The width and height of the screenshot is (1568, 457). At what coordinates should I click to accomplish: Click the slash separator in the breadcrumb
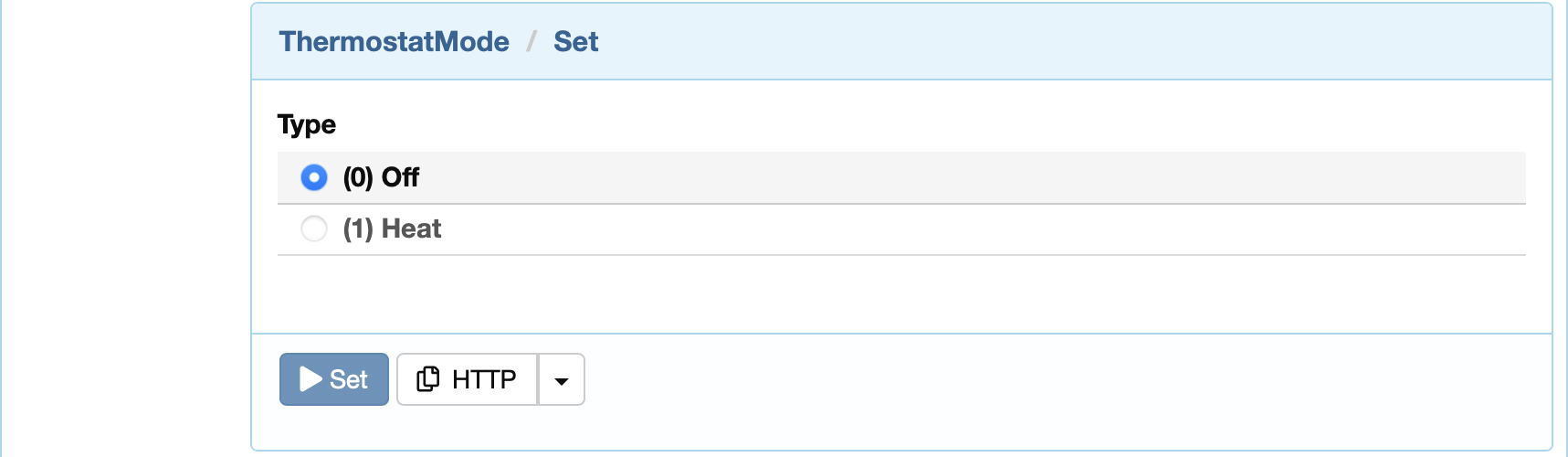(531, 41)
